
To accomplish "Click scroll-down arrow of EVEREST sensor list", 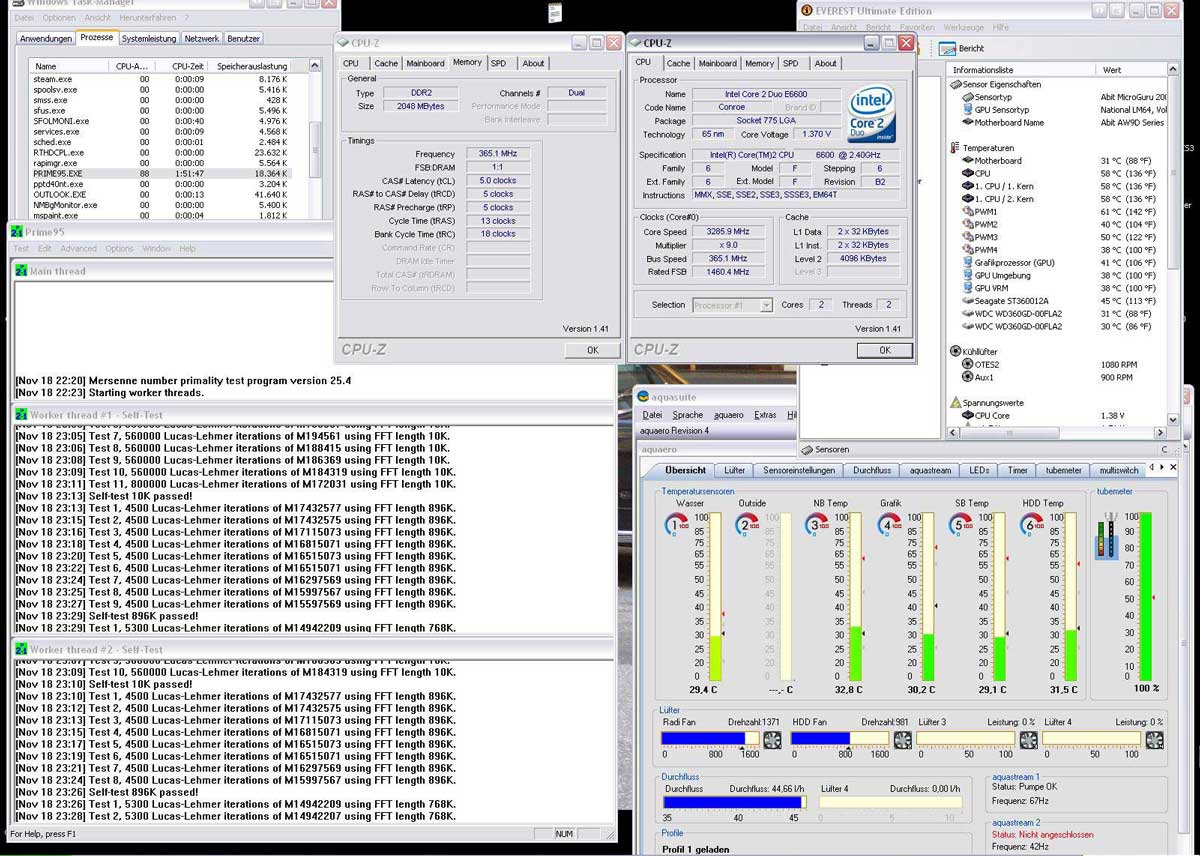I will [x=1173, y=422].
